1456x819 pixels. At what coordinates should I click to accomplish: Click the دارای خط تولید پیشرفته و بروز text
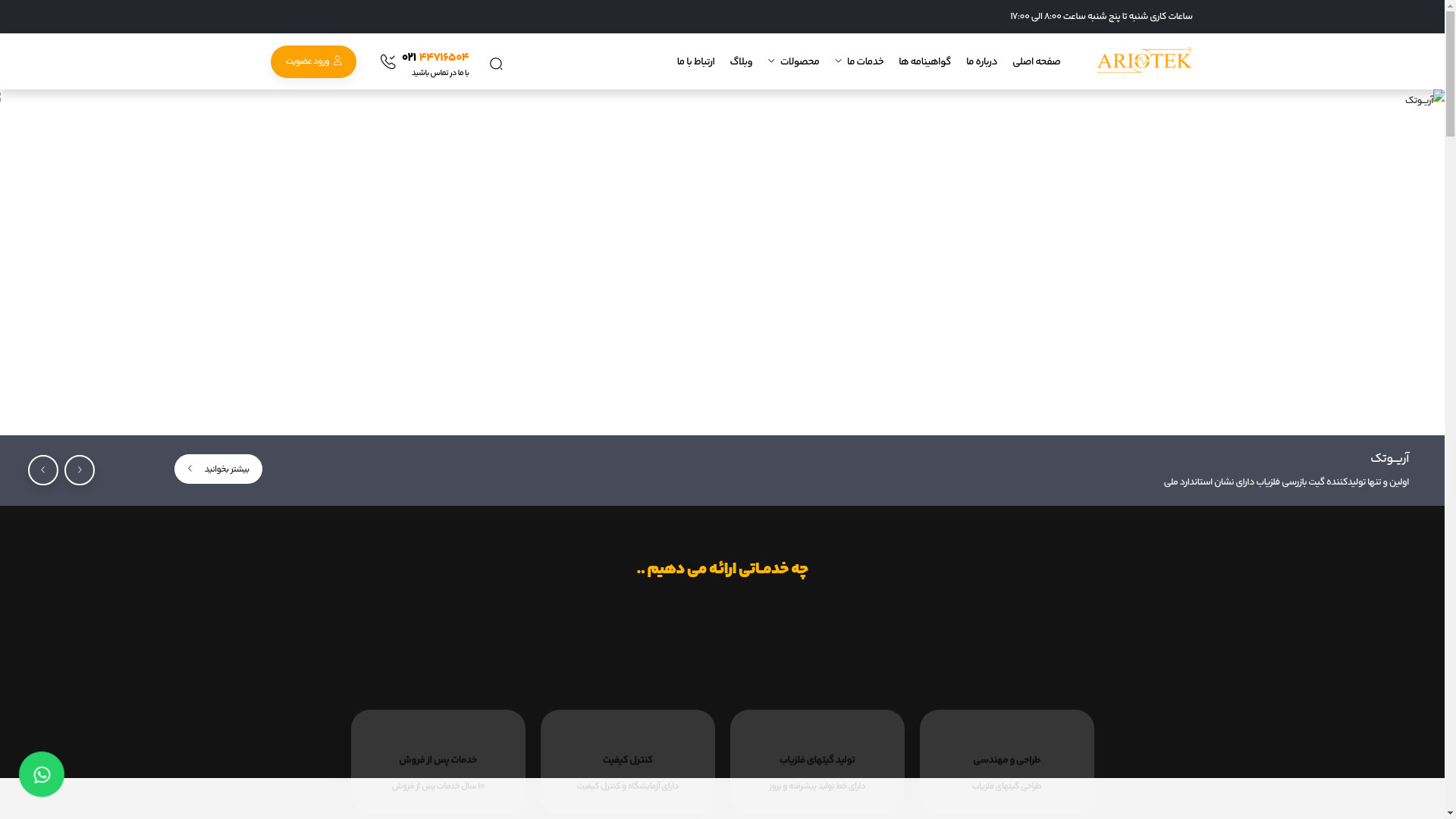pos(817,786)
